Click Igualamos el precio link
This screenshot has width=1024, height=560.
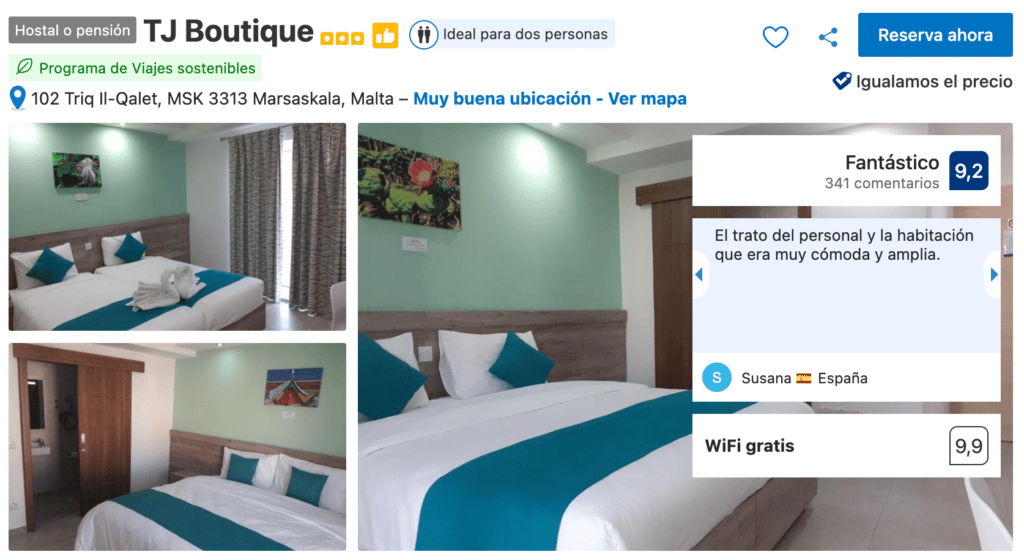934,82
